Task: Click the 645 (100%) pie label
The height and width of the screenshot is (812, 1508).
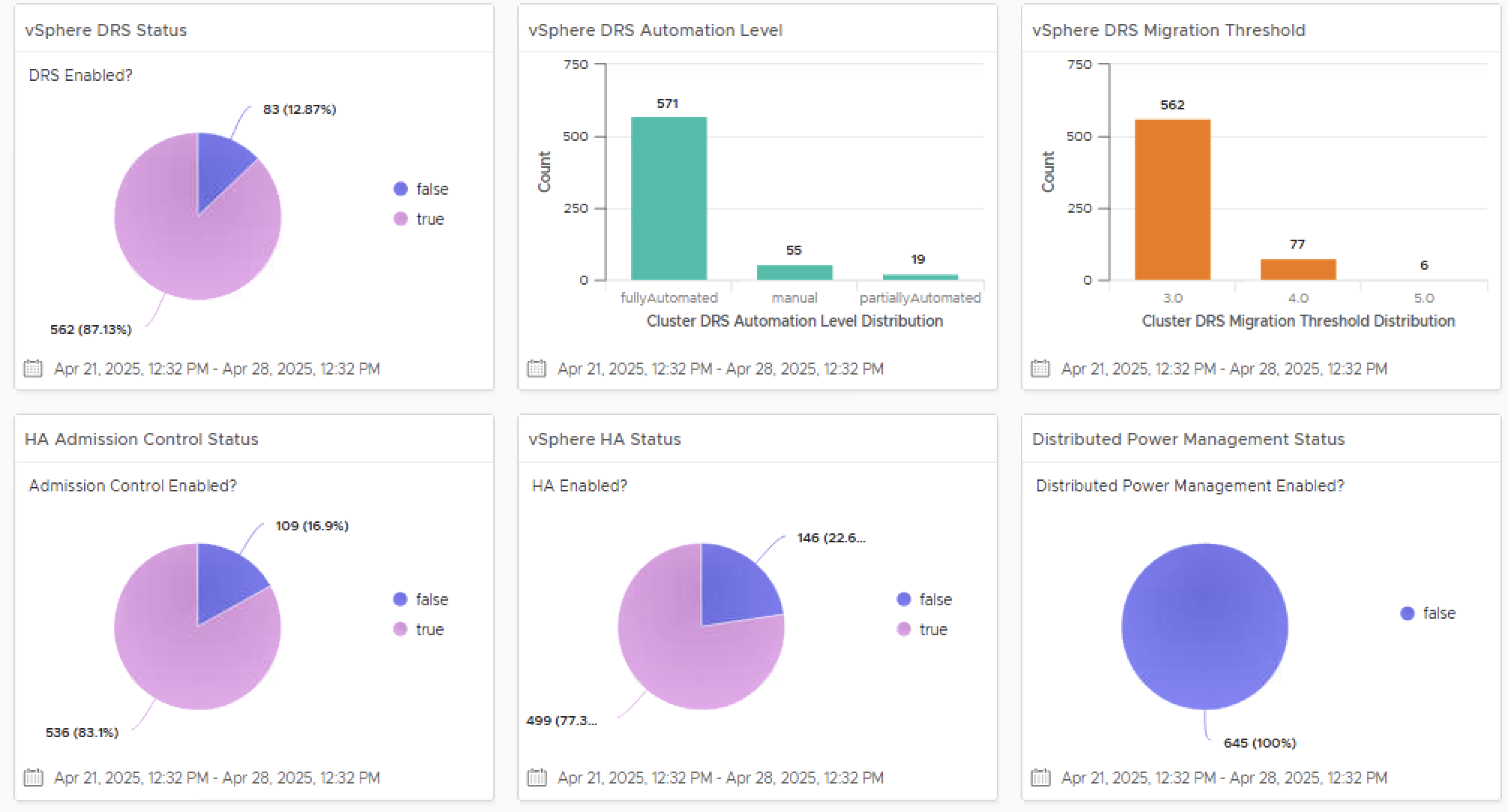Action: (1260, 743)
